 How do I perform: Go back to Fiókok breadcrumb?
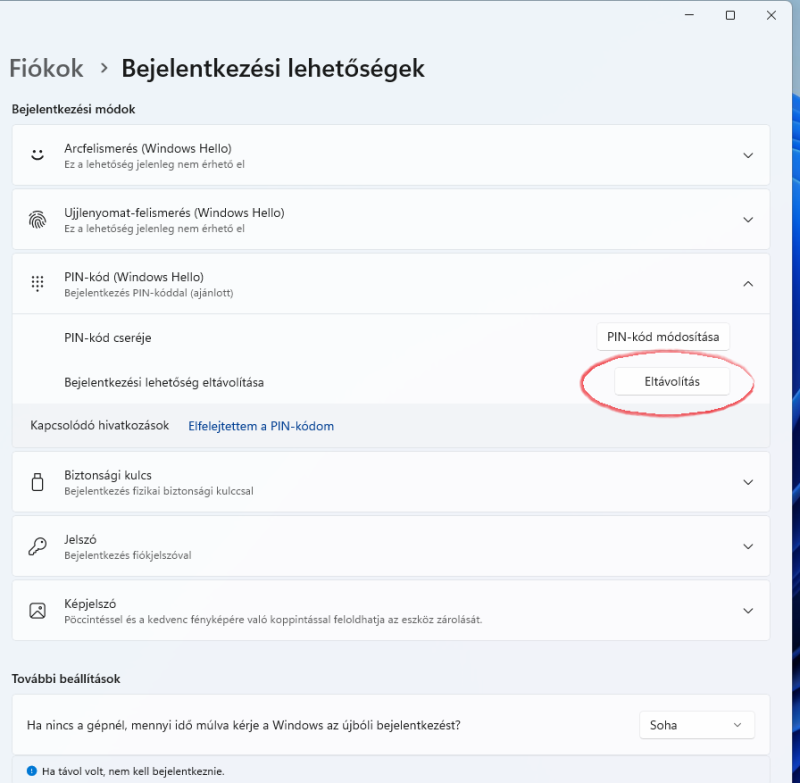pyautogui.click(x=46, y=68)
